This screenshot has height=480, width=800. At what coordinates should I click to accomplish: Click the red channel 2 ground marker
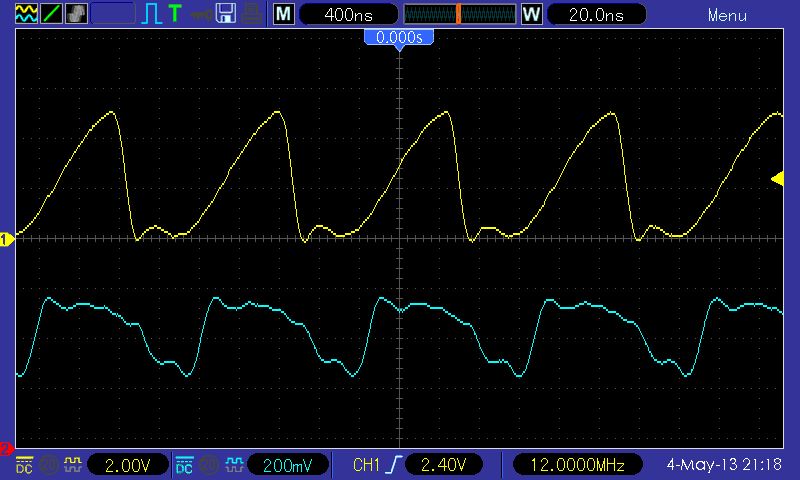tap(6, 449)
